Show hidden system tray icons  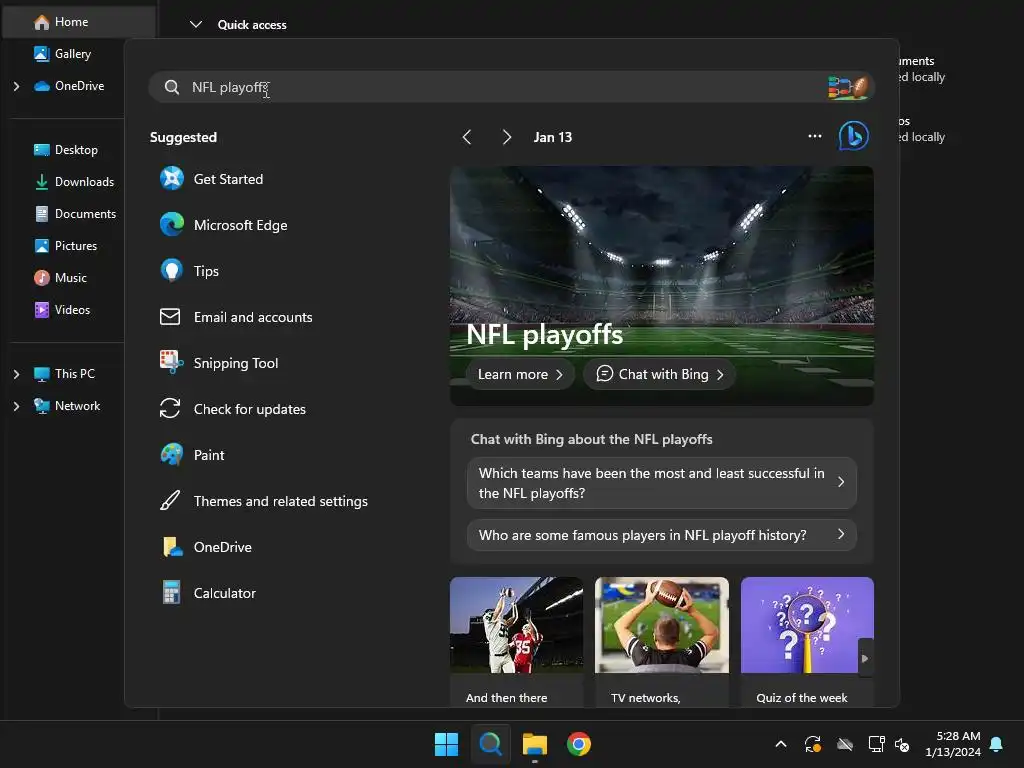coord(780,744)
